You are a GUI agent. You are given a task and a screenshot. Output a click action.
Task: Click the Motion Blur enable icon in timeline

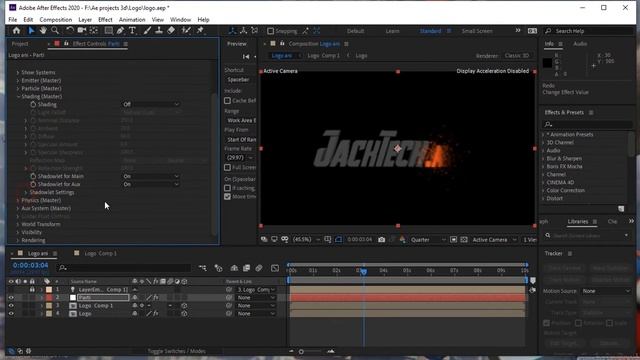pyautogui.click(x=259, y=268)
